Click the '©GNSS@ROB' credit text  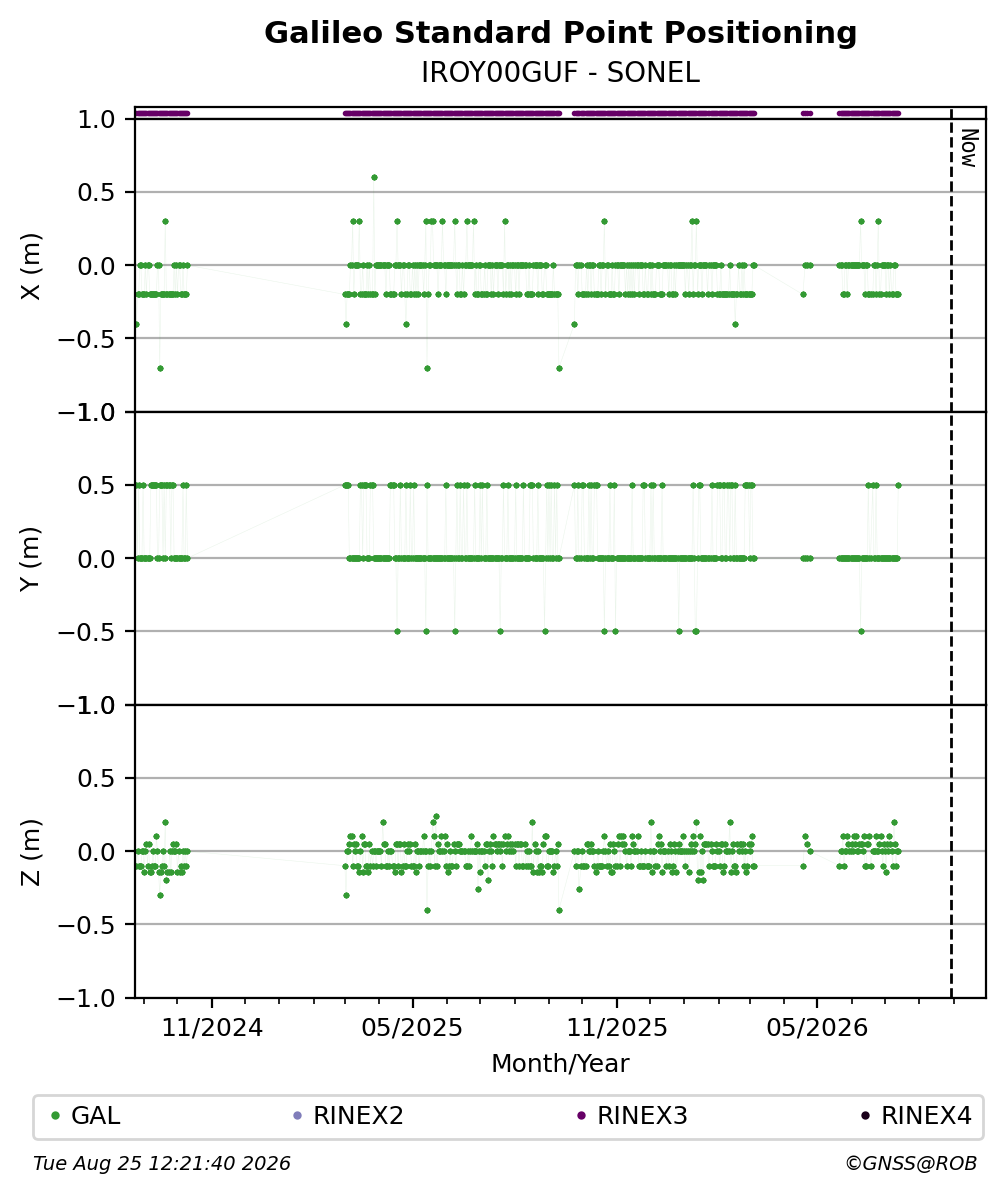click(x=911, y=1164)
